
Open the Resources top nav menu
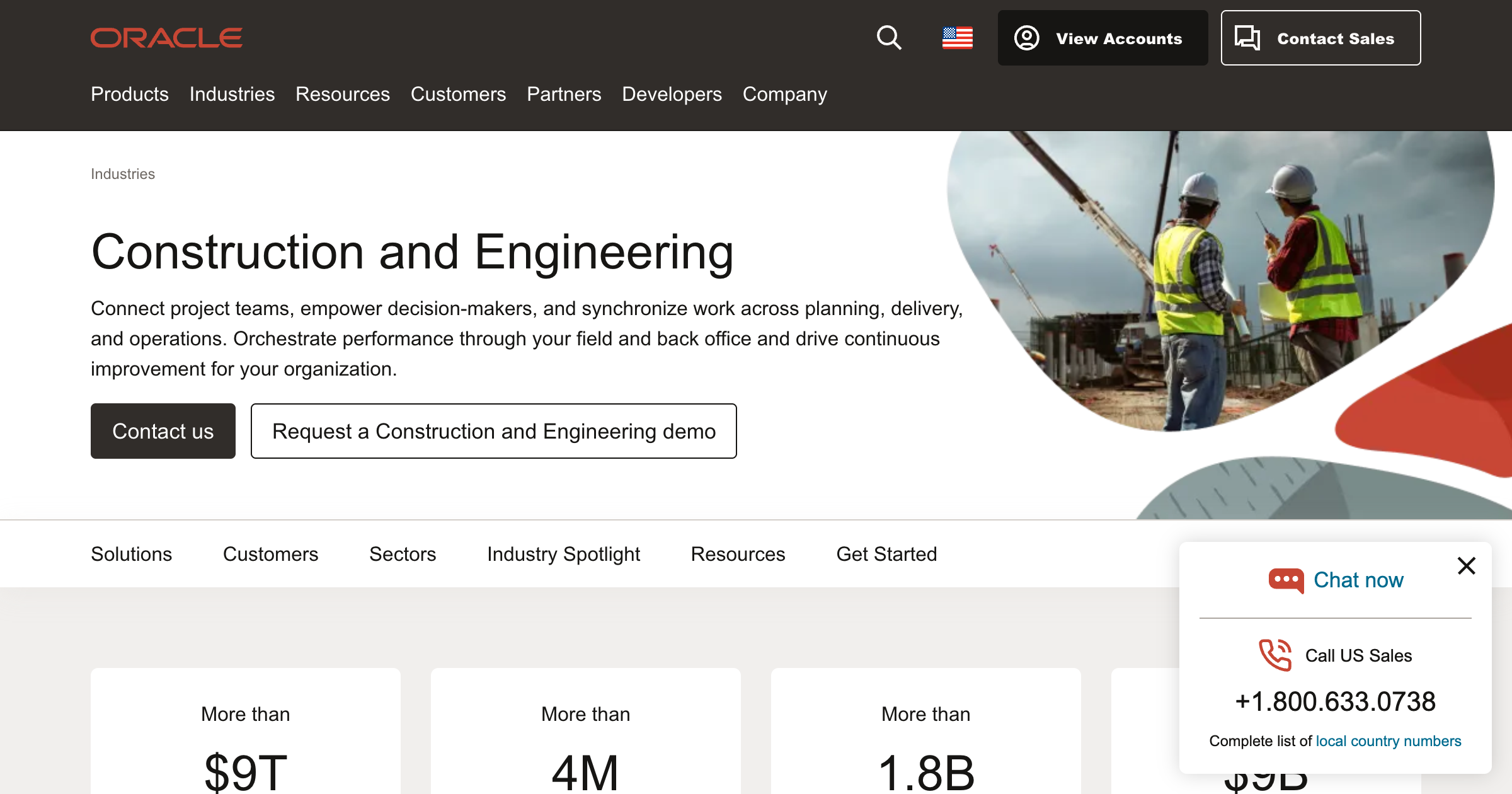tap(343, 94)
